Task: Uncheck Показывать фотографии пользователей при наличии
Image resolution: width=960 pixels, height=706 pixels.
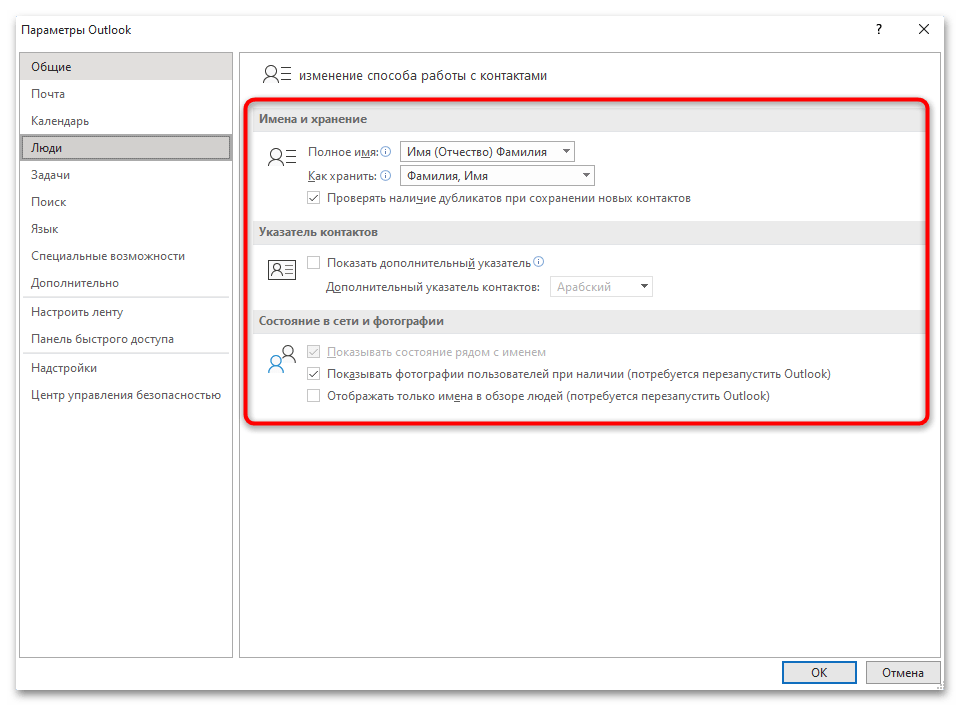Action: (x=314, y=374)
